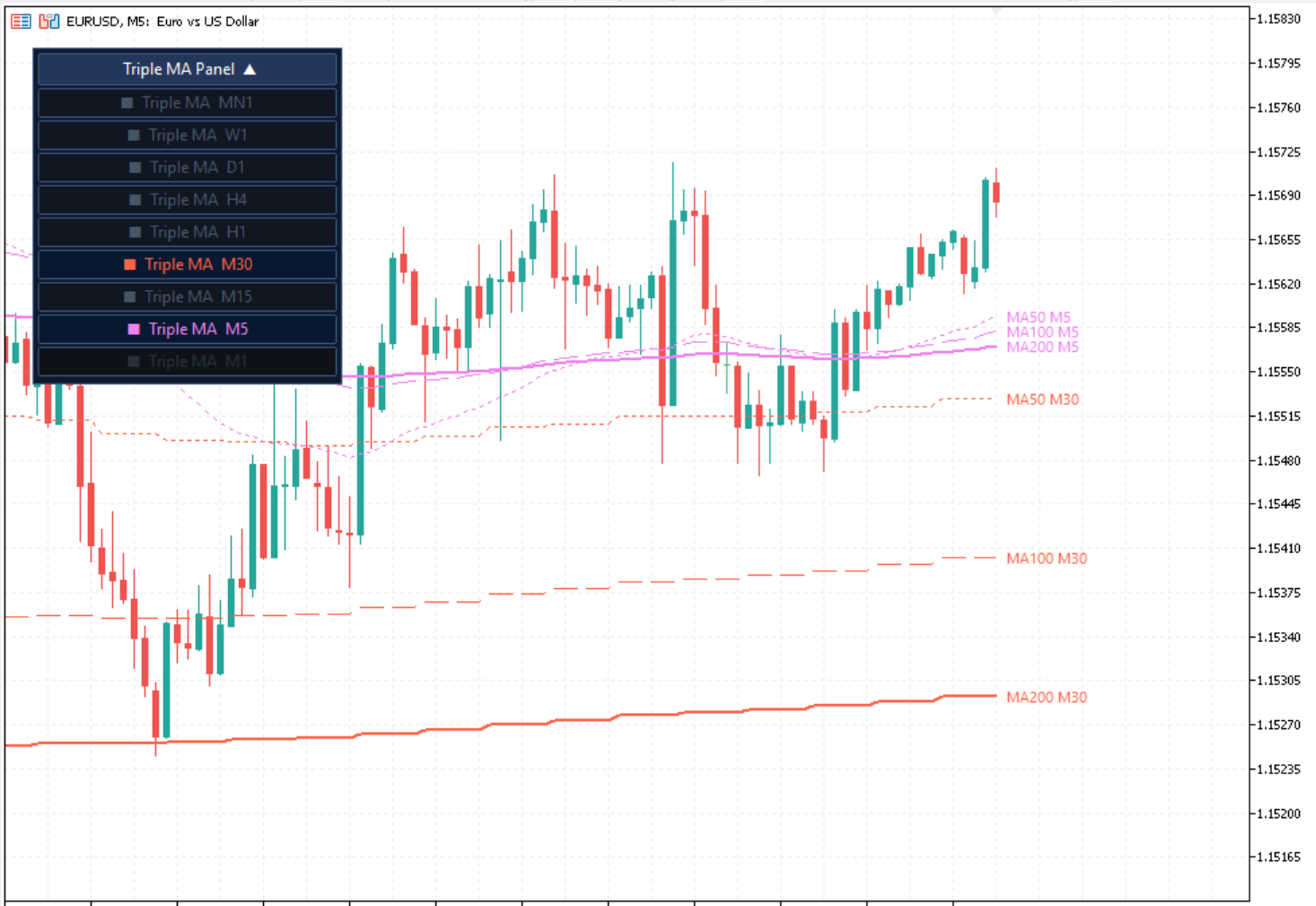Click the pink square beside Triple MA M5
Viewport: 1316px width, 906px height.
click(134, 329)
